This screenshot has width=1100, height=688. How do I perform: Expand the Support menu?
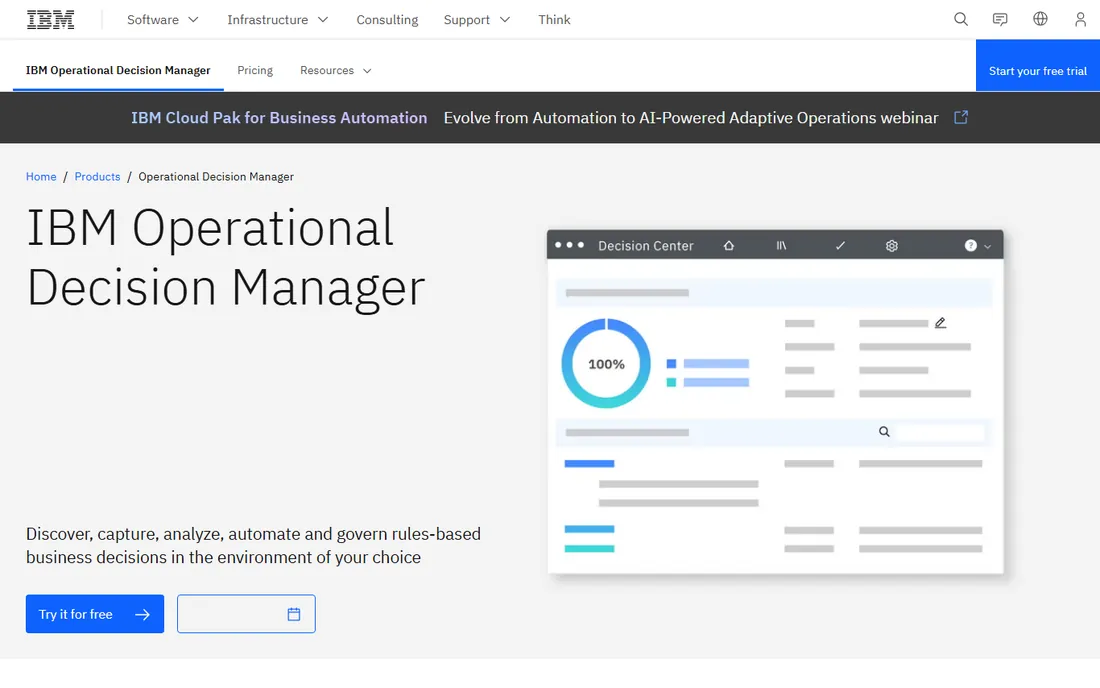click(477, 20)
